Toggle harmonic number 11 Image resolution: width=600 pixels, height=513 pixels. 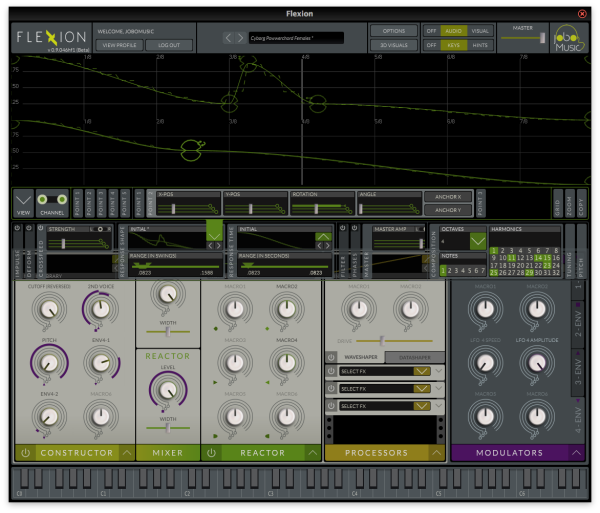pyautogui.click(x=512, y=258)
